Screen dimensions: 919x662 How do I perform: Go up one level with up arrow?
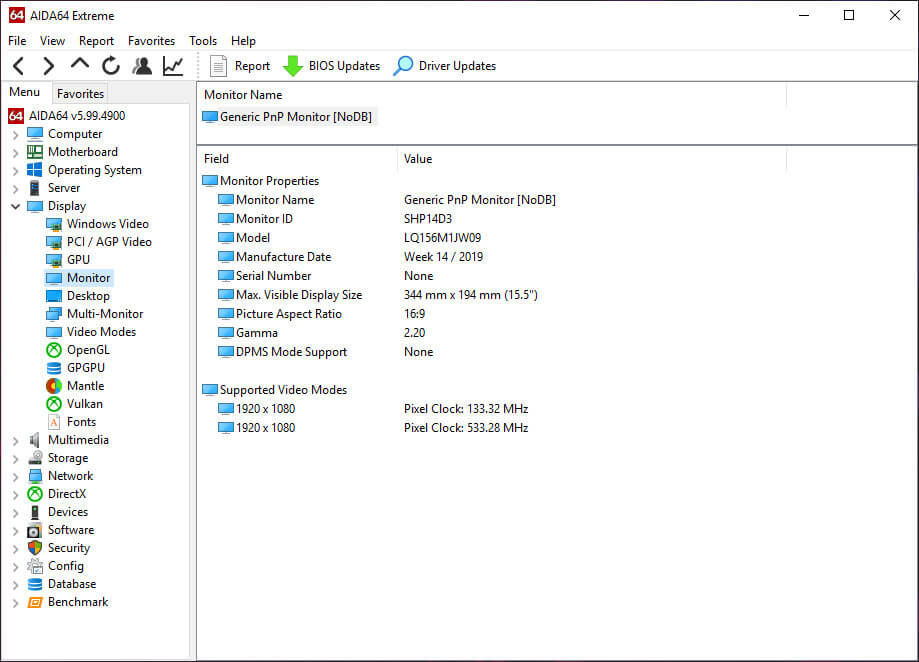click(x=80, y=64)
